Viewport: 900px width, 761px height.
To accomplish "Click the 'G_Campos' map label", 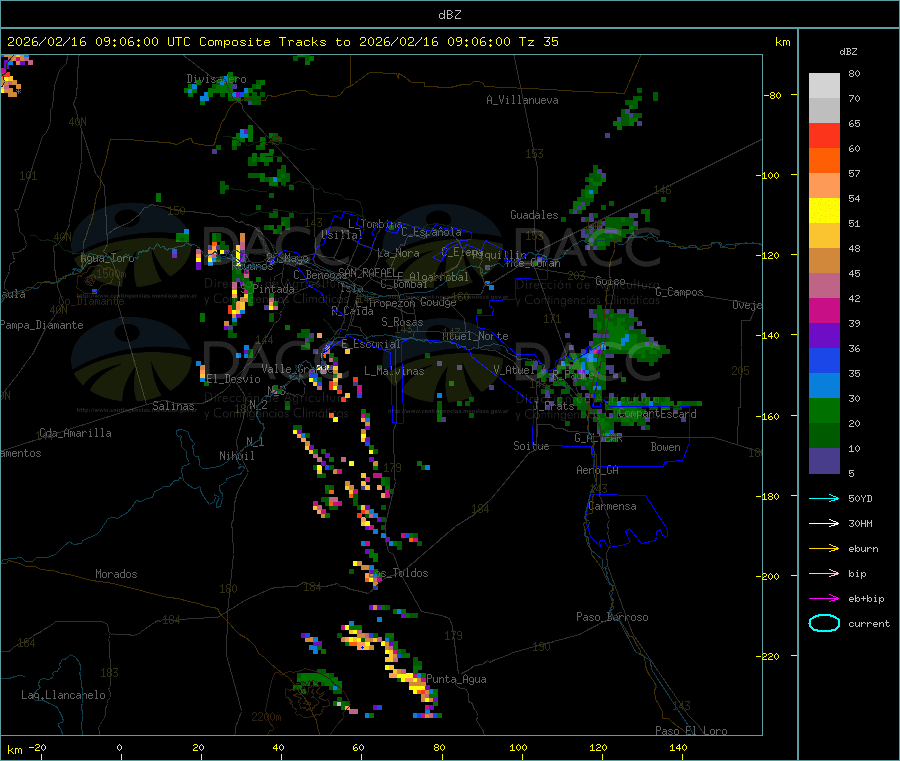I will pyautogui.click(x=680, y=292).
